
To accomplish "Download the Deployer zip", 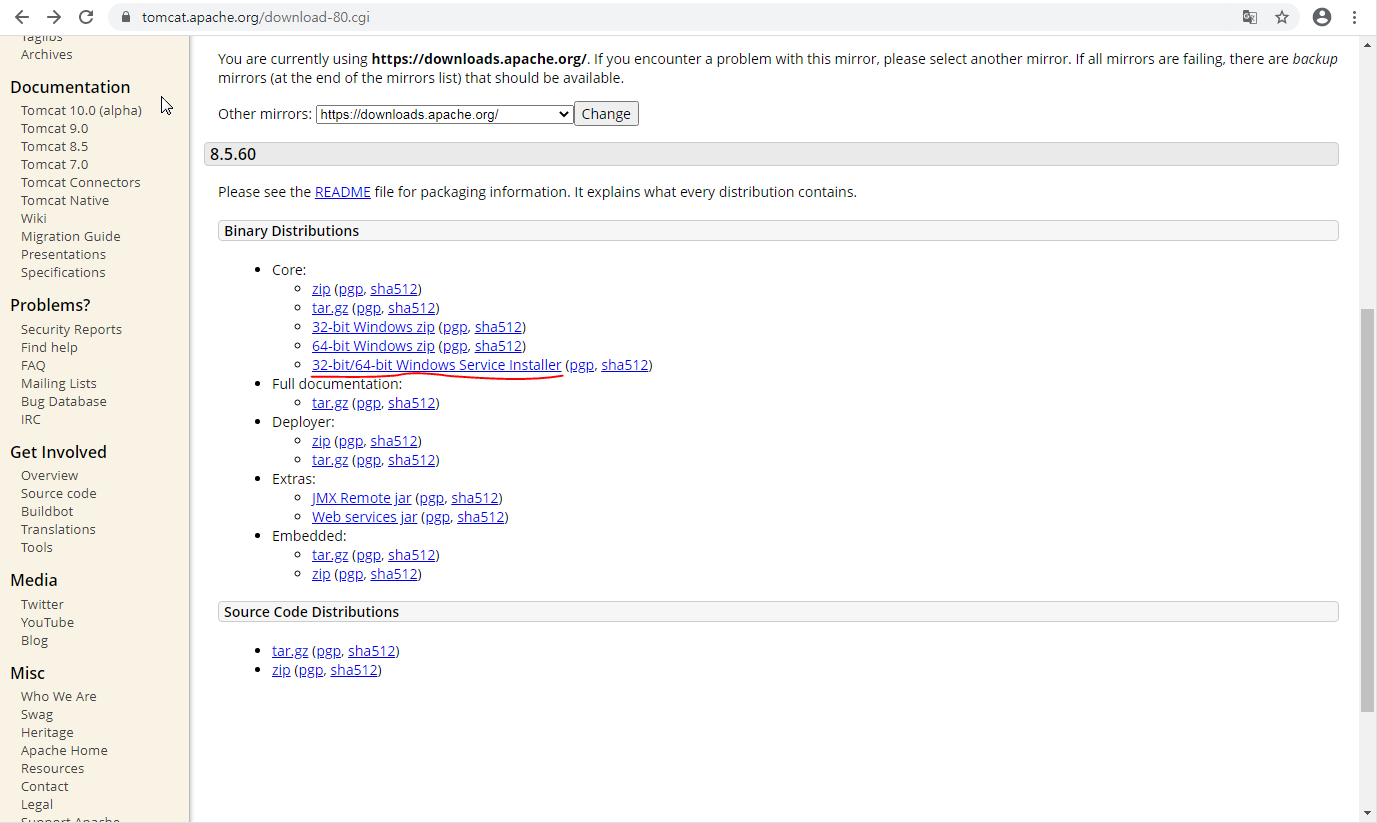I will point(321,441).
